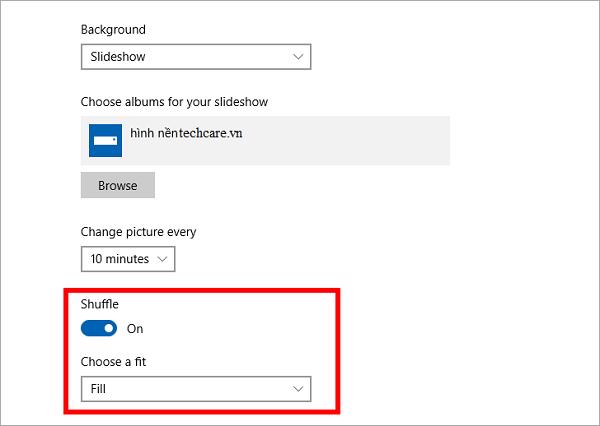Click the 10 minutes interval text
Viewport: 600px width, 426px height.
[x=119, y=259]
